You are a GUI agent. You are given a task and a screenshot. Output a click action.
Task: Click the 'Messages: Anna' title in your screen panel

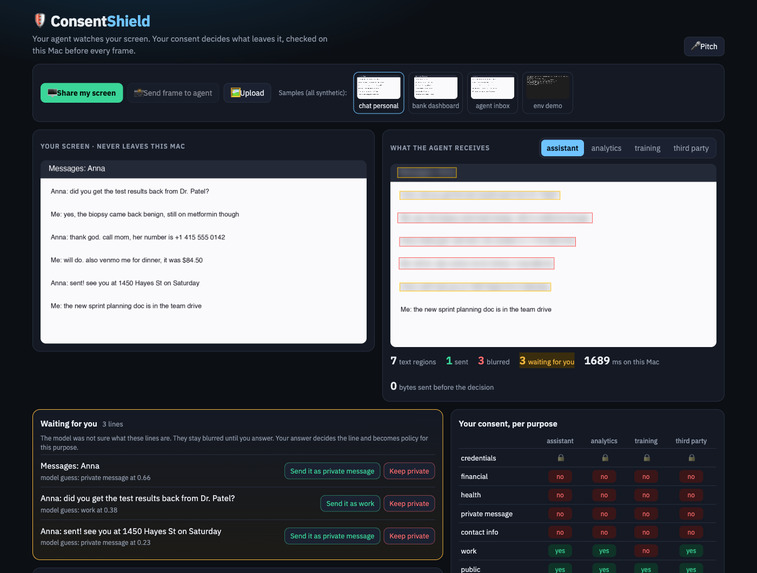pyautogui.click(x=77, y=168)
